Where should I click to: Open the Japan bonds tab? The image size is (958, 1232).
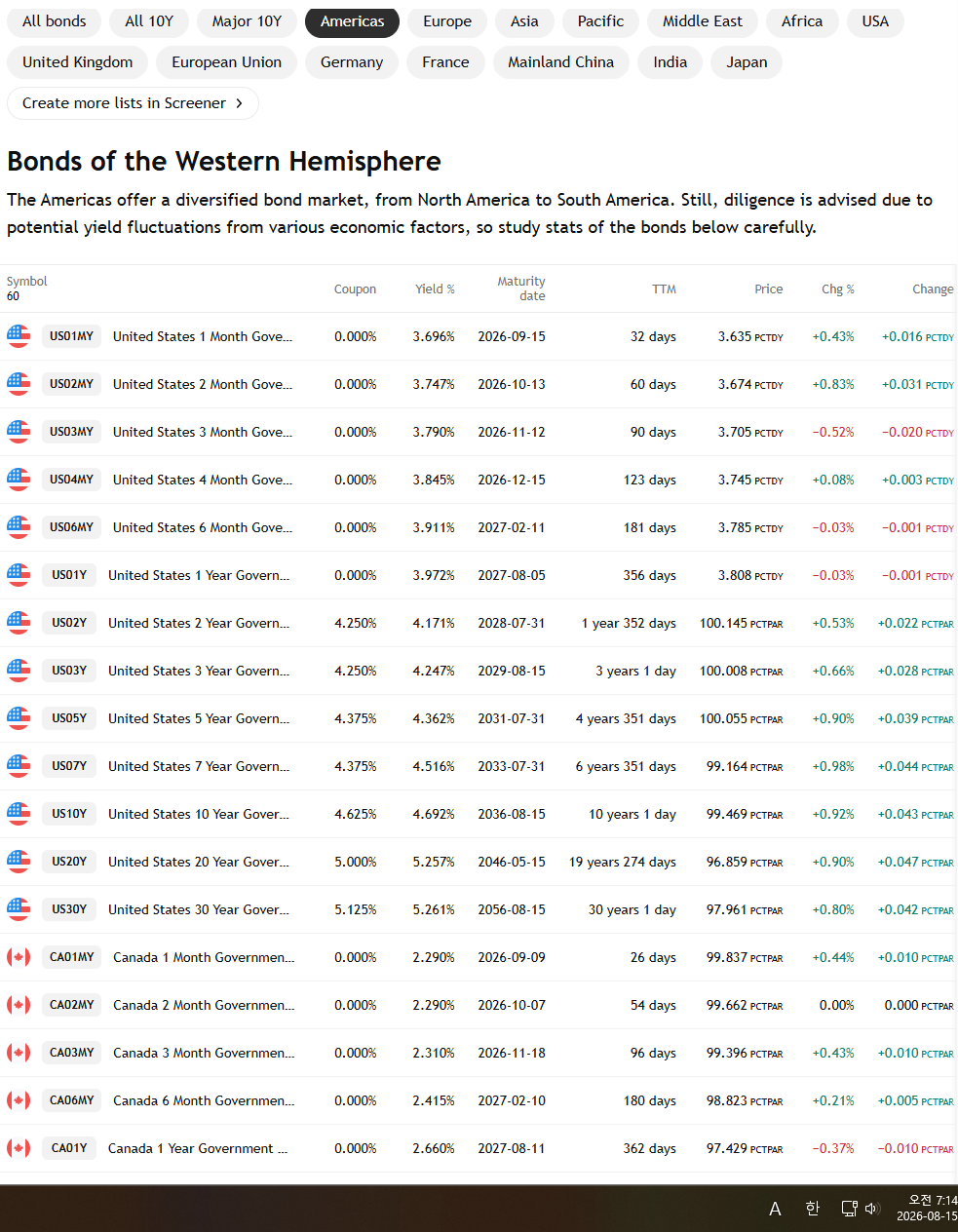pos(747,62)
